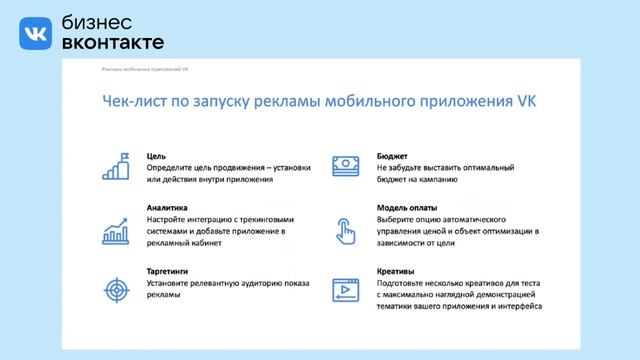Click the Аналитика heading

167,208
